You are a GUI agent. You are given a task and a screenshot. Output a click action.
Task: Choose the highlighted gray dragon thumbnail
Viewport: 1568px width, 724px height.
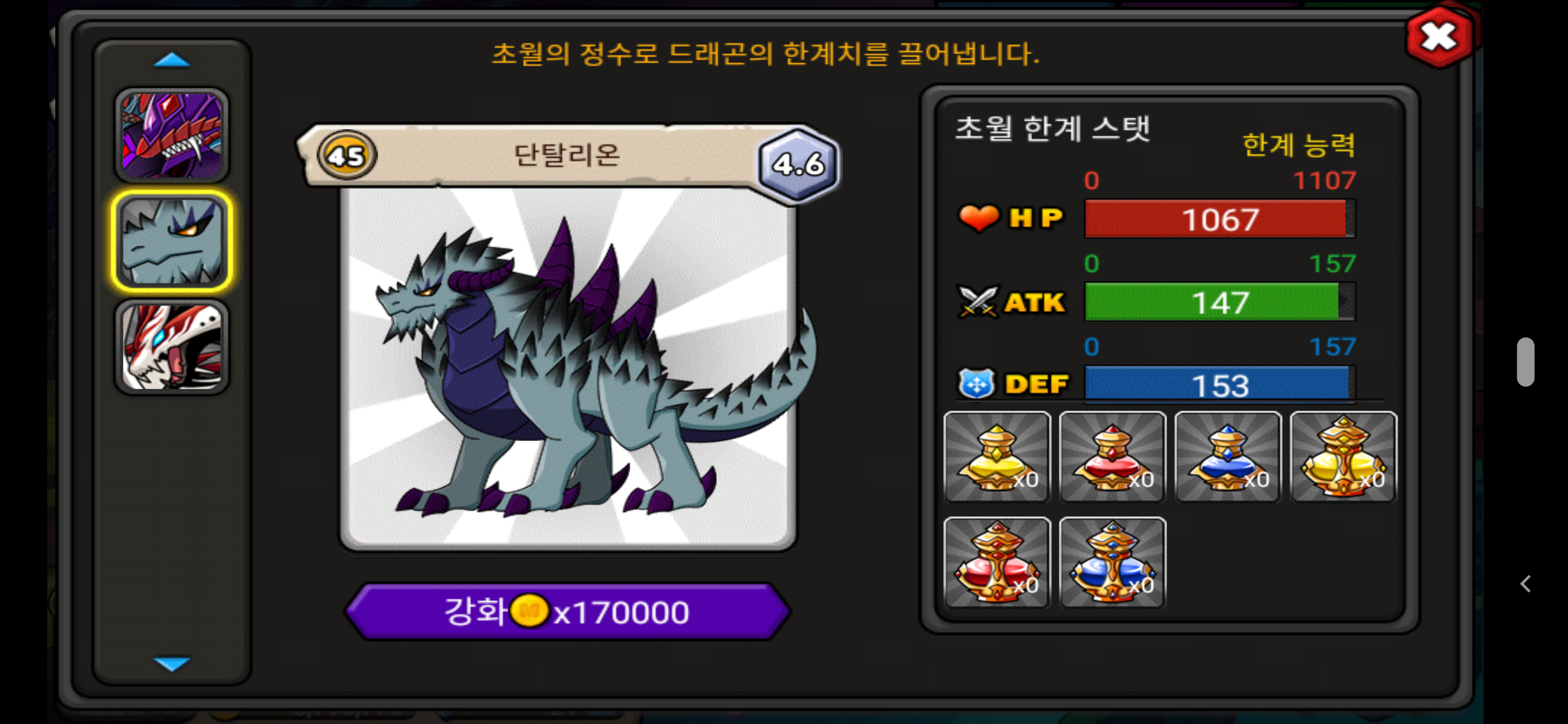click(x=172, y=241)
